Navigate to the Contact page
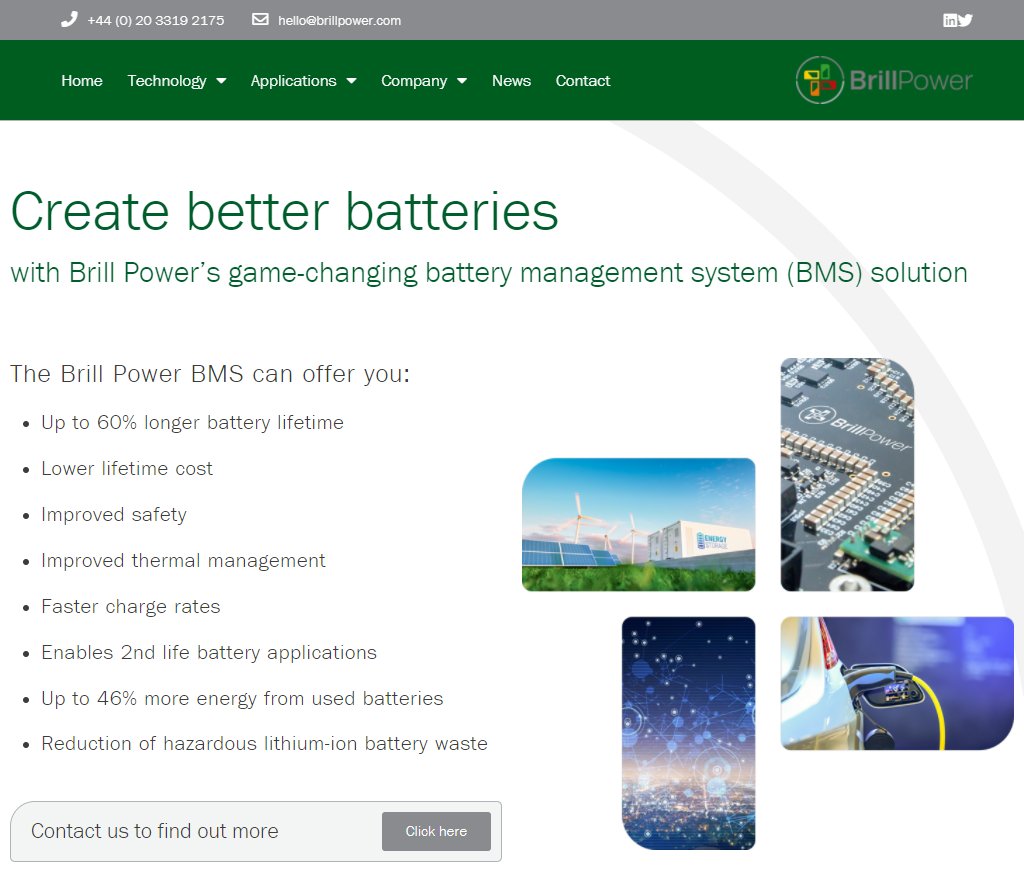Viewport: 1024px width, 884px height. pos(583,81)
